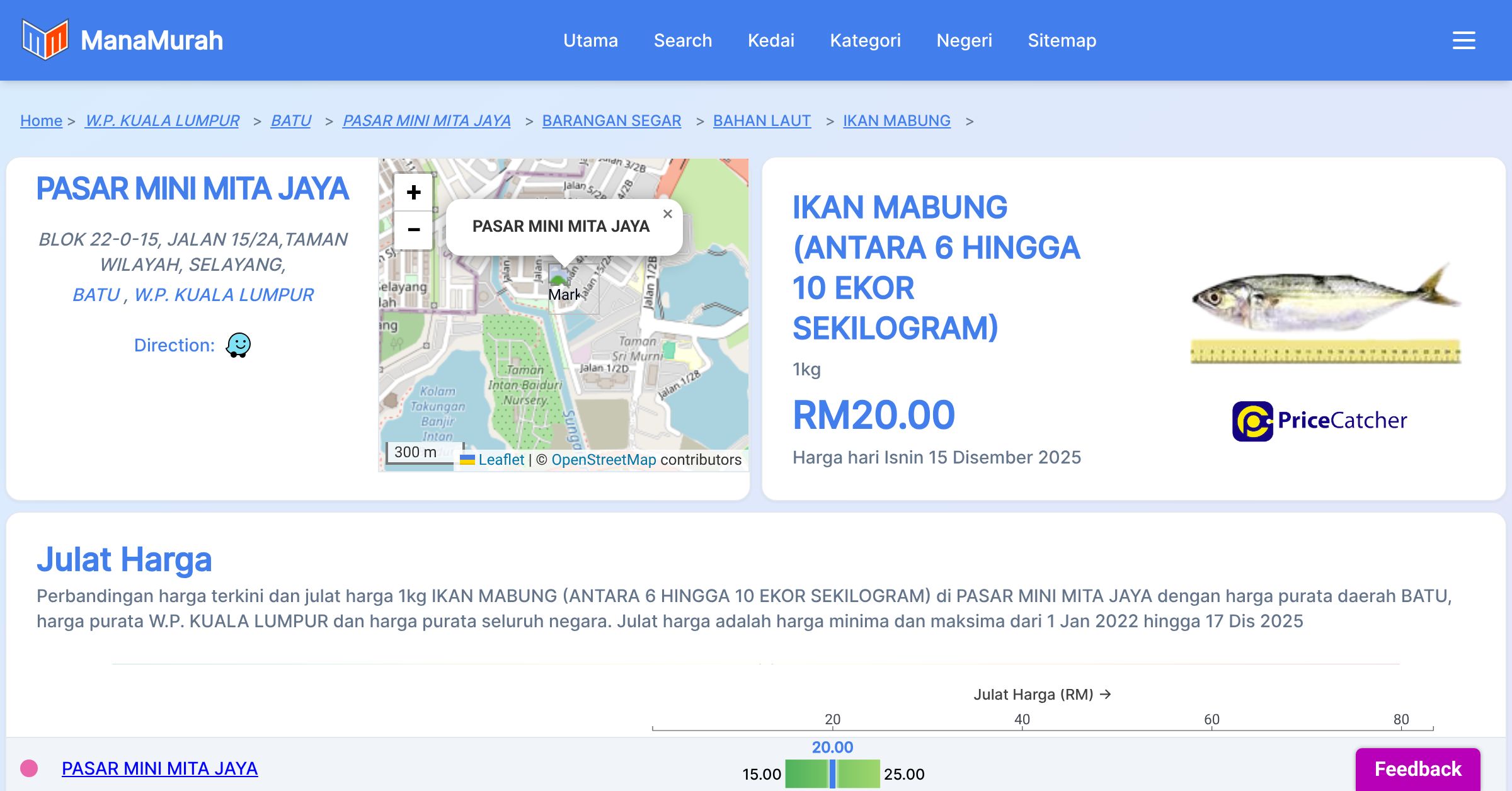Open Waze directions icon
This screenshot has height=791, width=1512.
pos(238,345)
